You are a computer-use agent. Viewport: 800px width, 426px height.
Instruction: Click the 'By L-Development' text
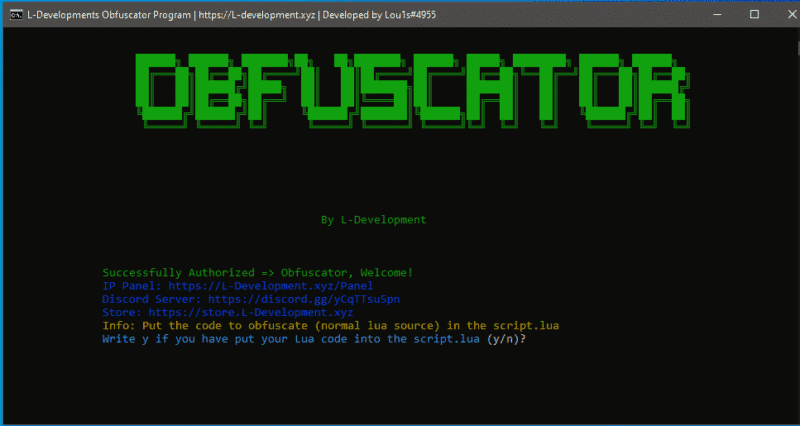(373, 220)
